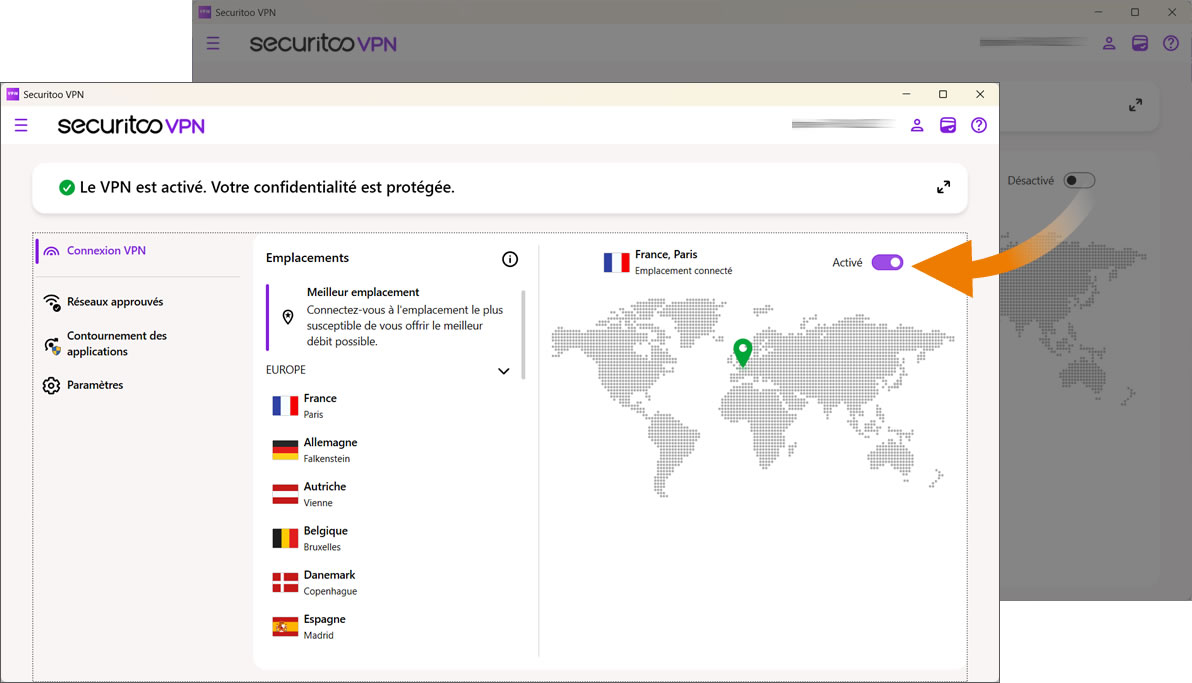Open the hamburger menu in front window
The height and width of the screenshot is (683, 1192).
click(21, 125)
